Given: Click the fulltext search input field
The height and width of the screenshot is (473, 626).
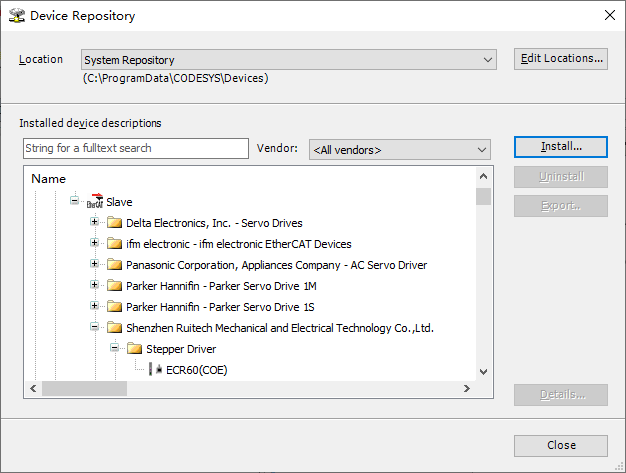Looking at the screenshot, I should (x=136, y=148).
